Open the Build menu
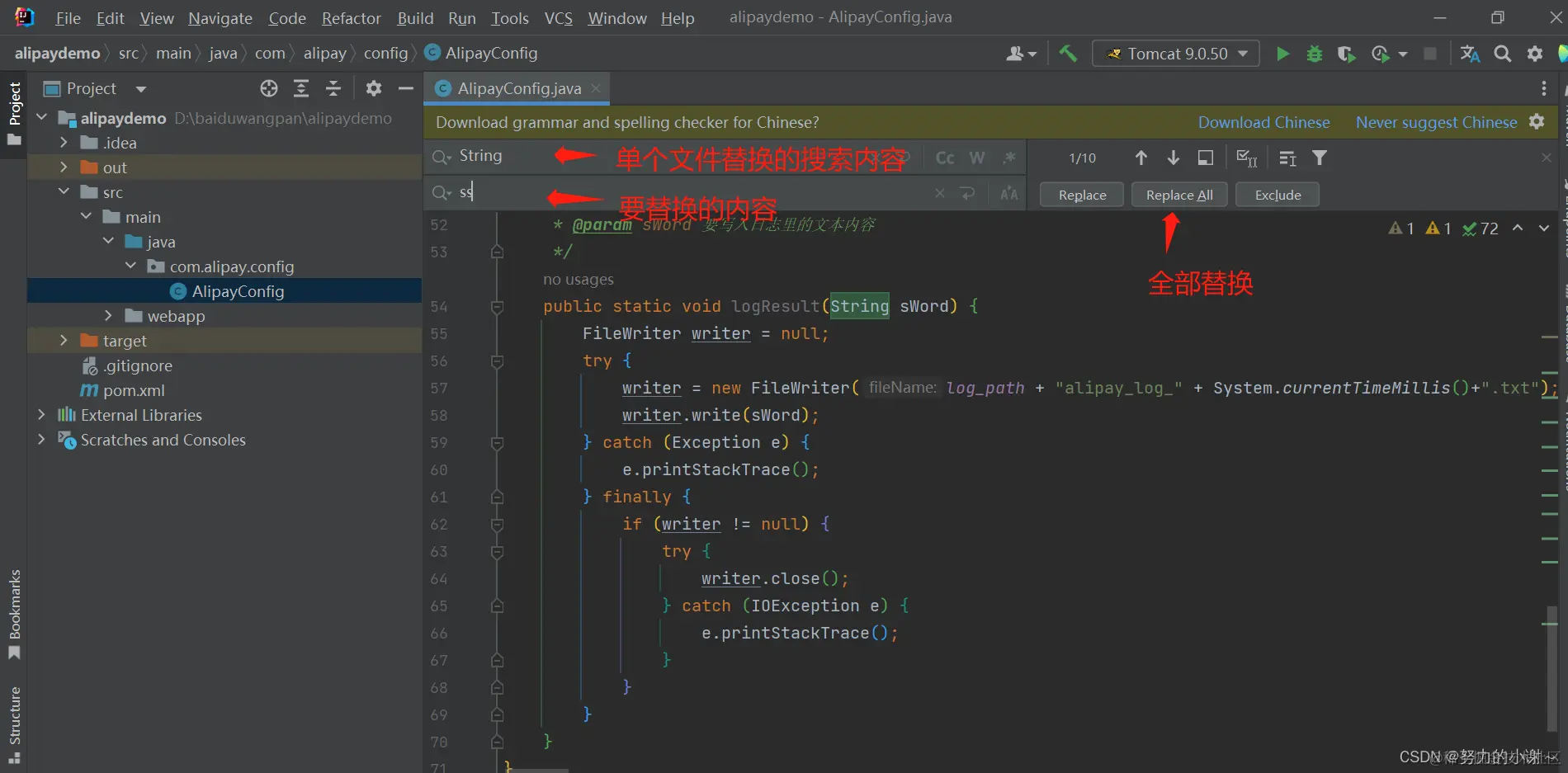The width and height of the screenshot is (1568, 773). (415, 18)
